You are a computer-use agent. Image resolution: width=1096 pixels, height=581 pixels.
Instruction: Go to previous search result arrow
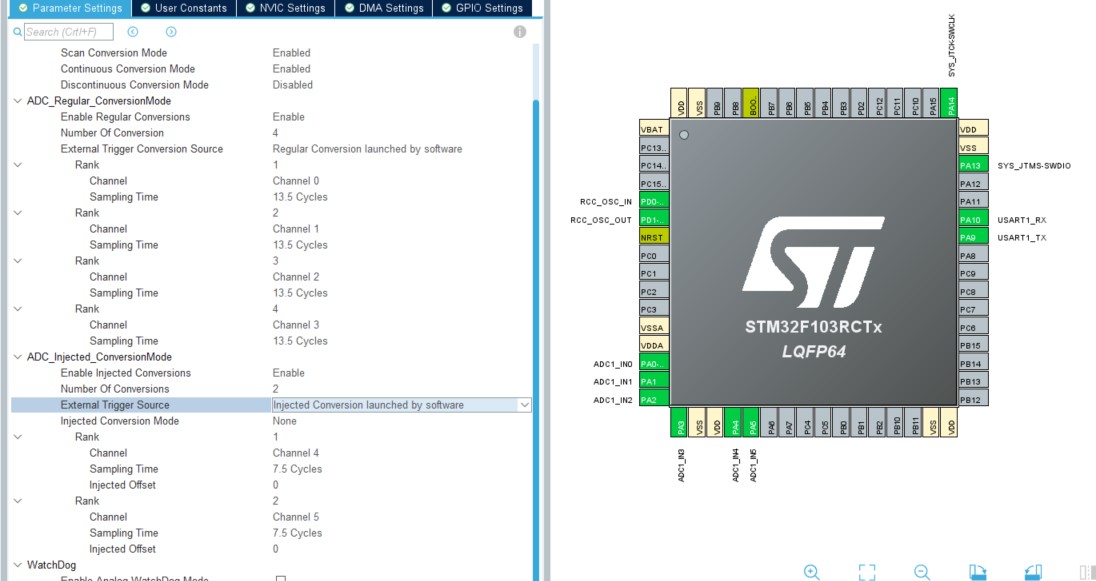(x=133, y=31)
